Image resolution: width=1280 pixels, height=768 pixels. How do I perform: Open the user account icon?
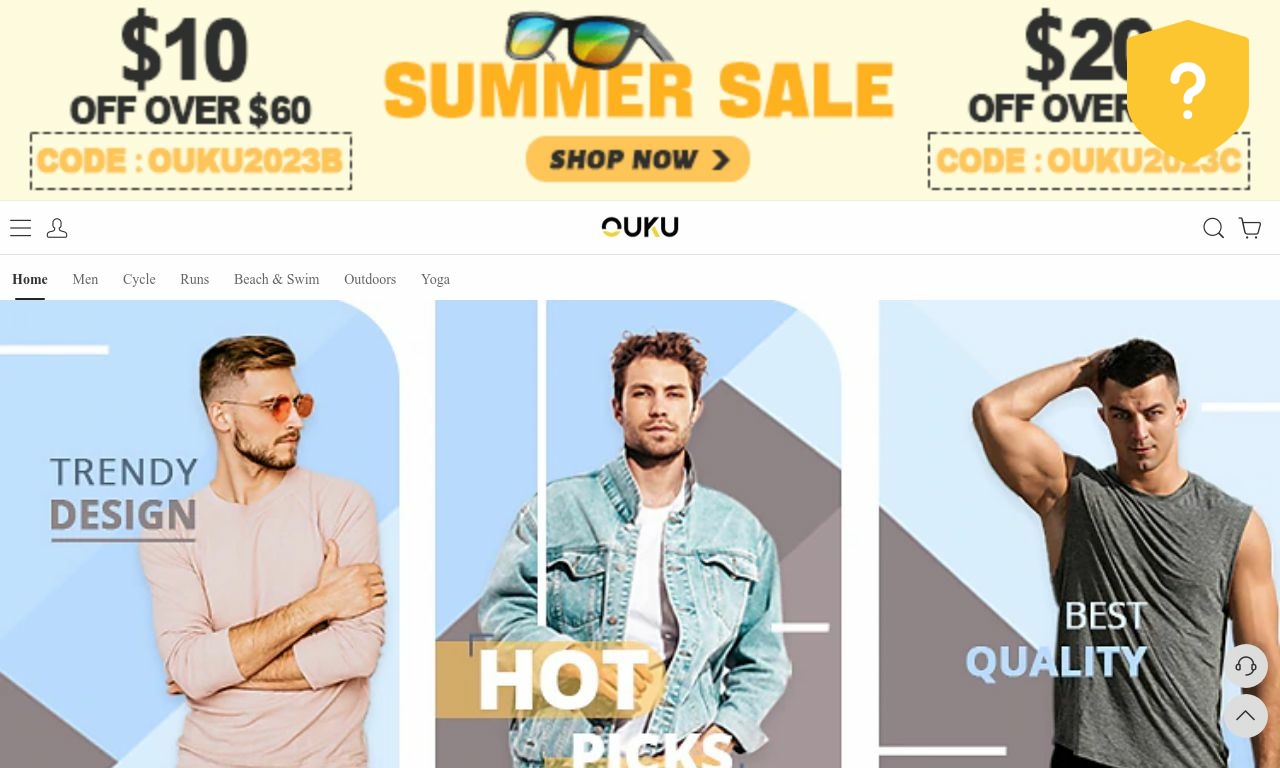tap(57, 228)
